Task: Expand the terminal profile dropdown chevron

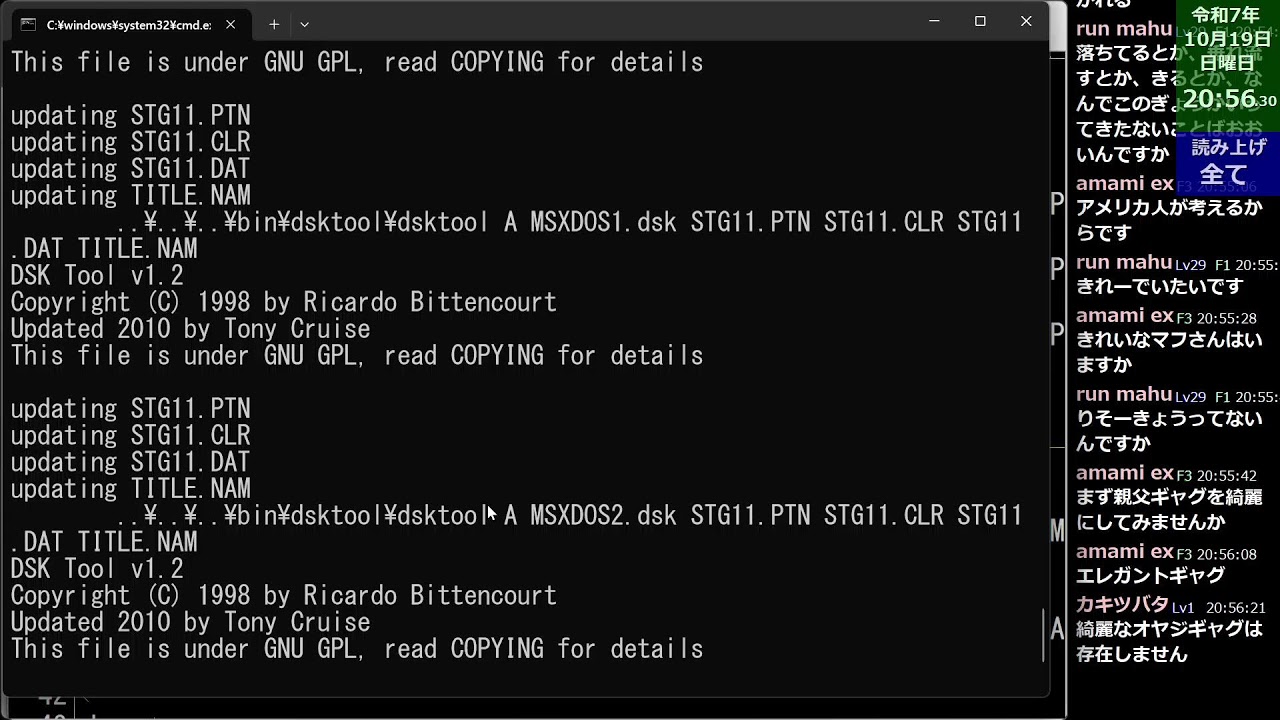Action: click(304, 23)
